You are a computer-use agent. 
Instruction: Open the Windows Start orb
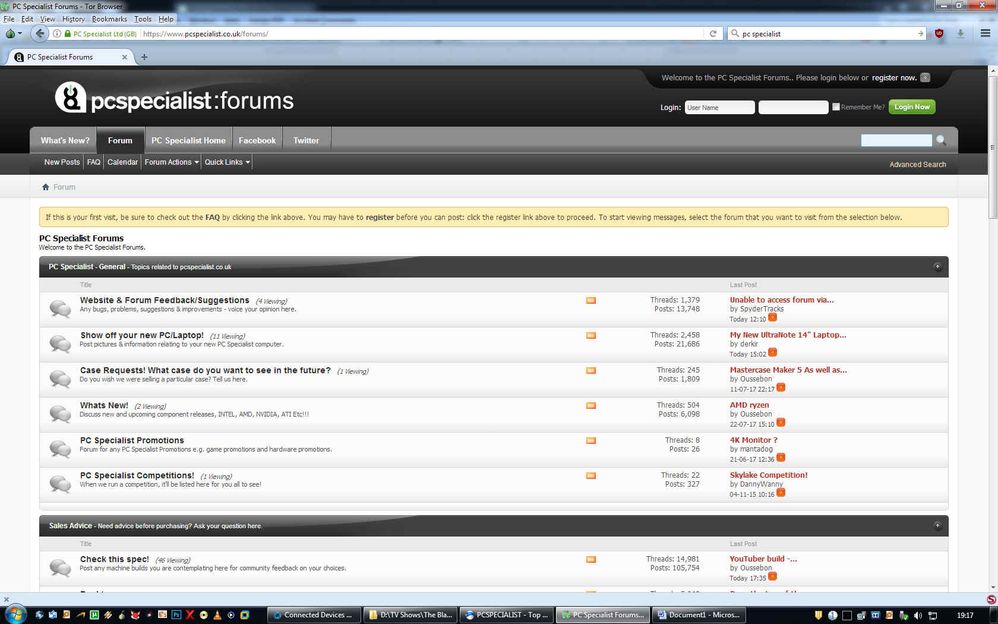point(14,615)
